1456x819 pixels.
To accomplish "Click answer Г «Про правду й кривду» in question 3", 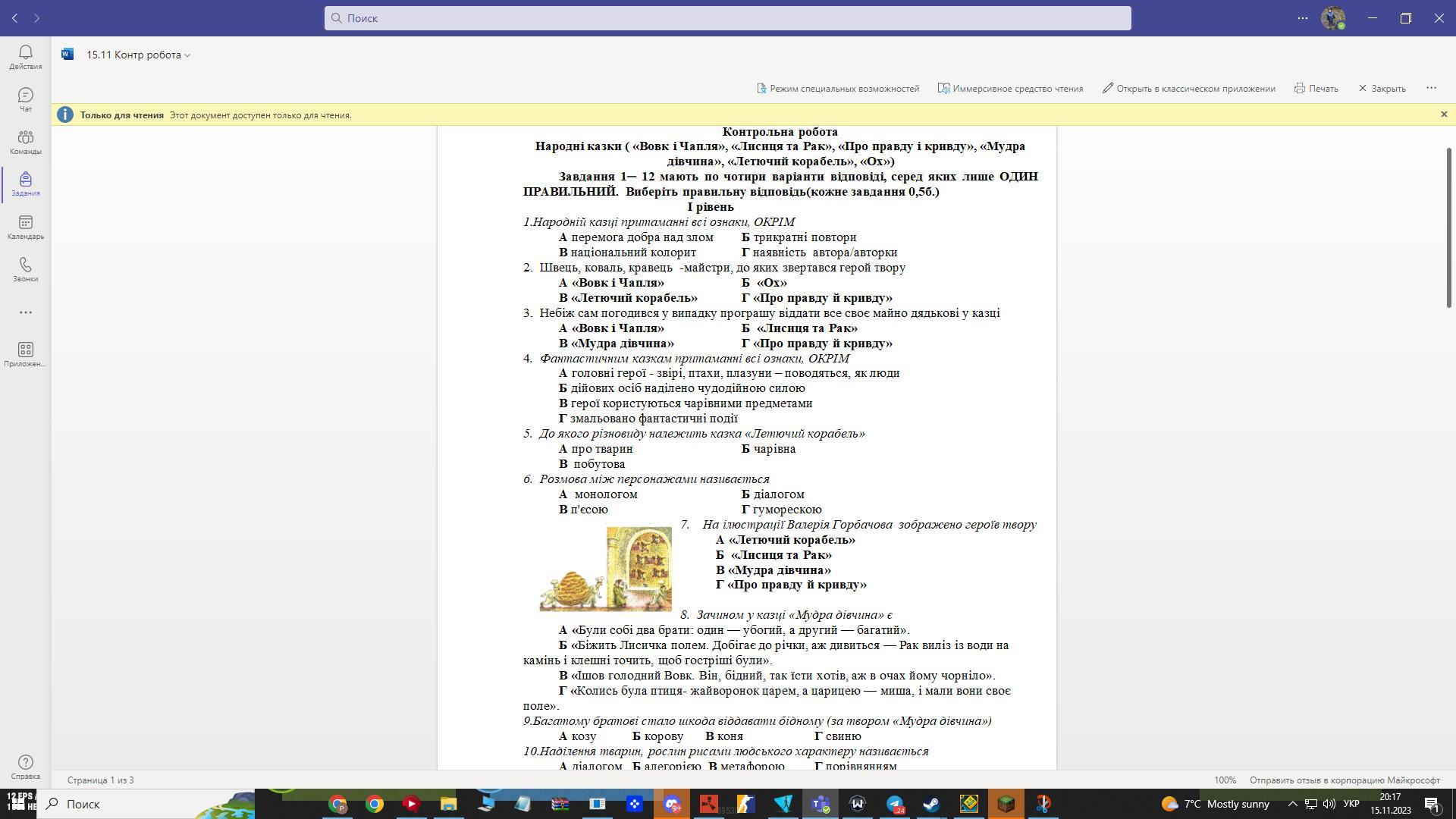I will click(817, 344).
